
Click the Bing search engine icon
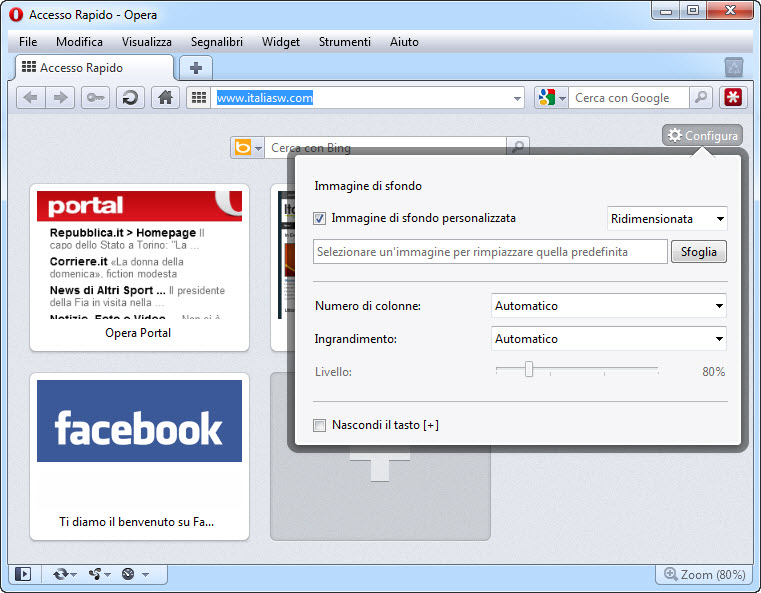(243, 147)
